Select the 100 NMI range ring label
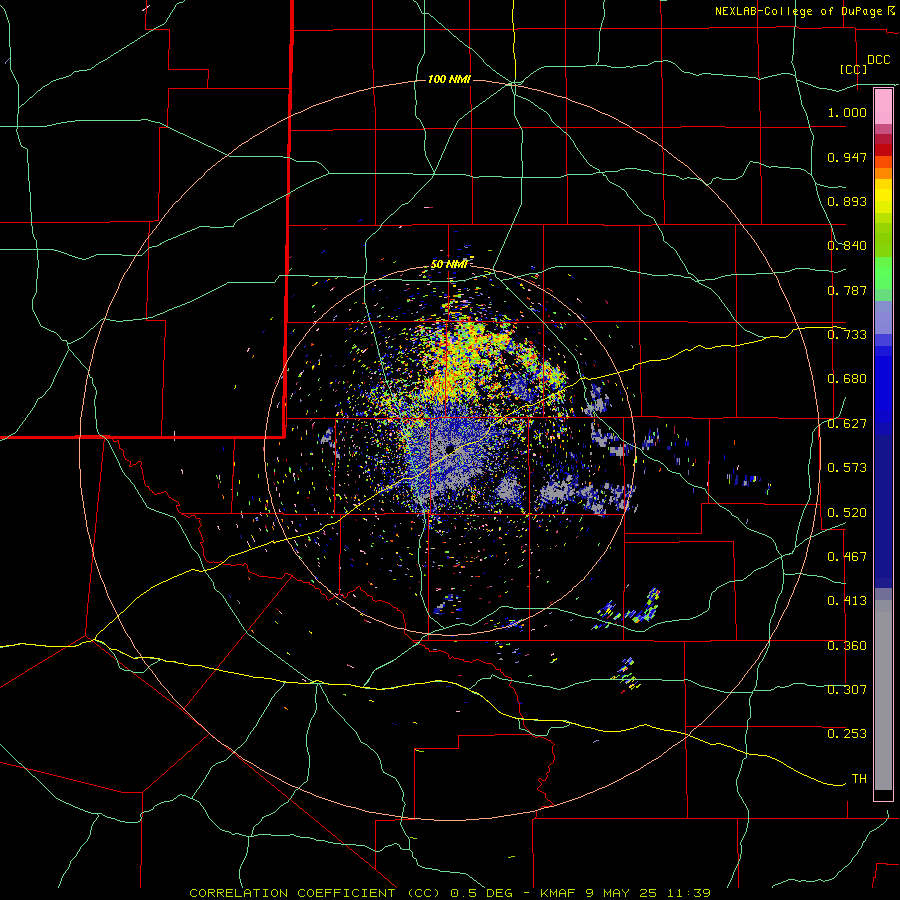This screenshot has width=900, height=900. (x=449, y=79)
